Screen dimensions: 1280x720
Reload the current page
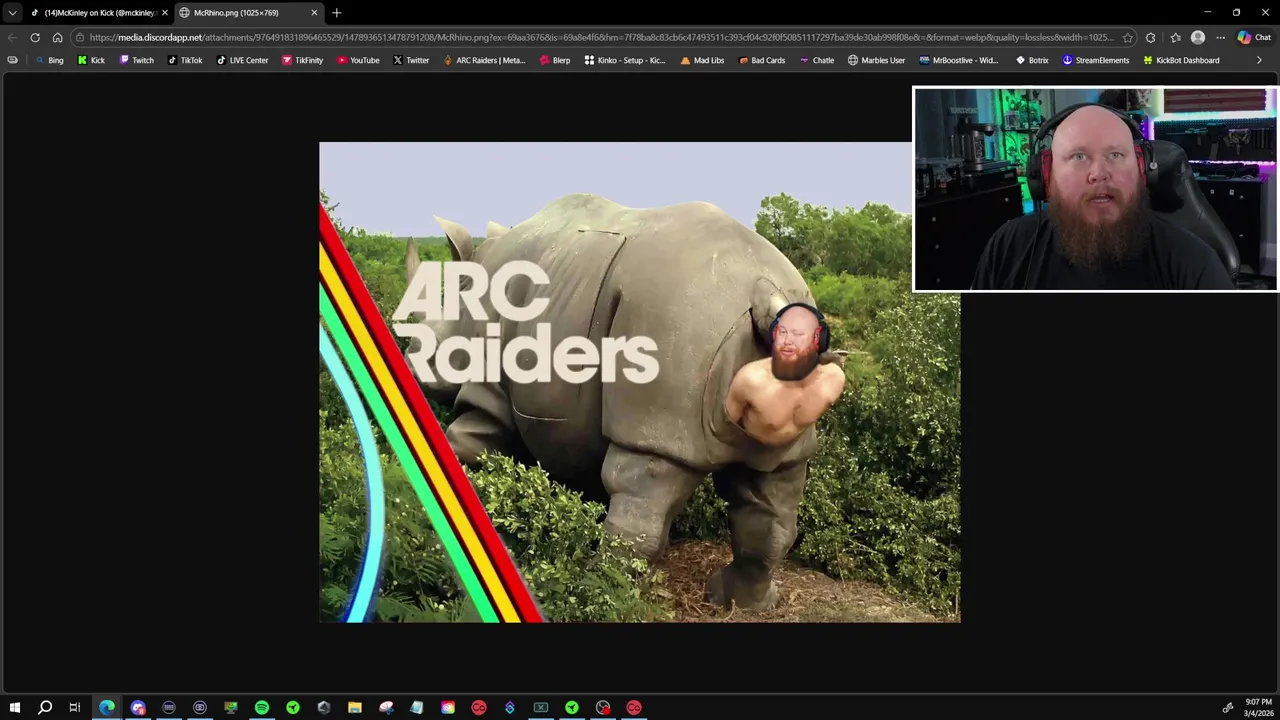click(x=35, y=38)
